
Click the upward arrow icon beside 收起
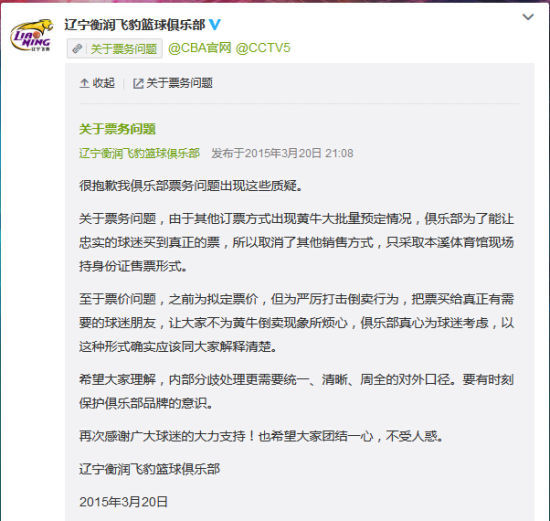coord(84,83)
